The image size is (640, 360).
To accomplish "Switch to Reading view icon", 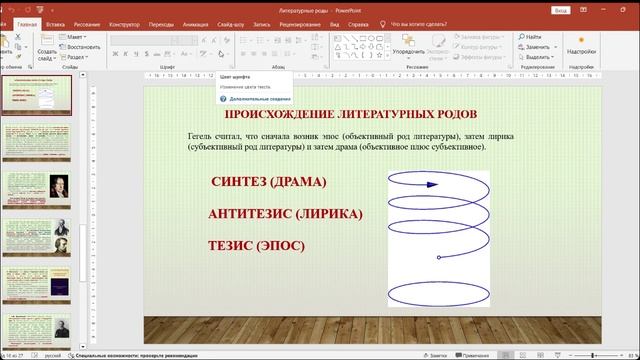I will pos(540,356).
